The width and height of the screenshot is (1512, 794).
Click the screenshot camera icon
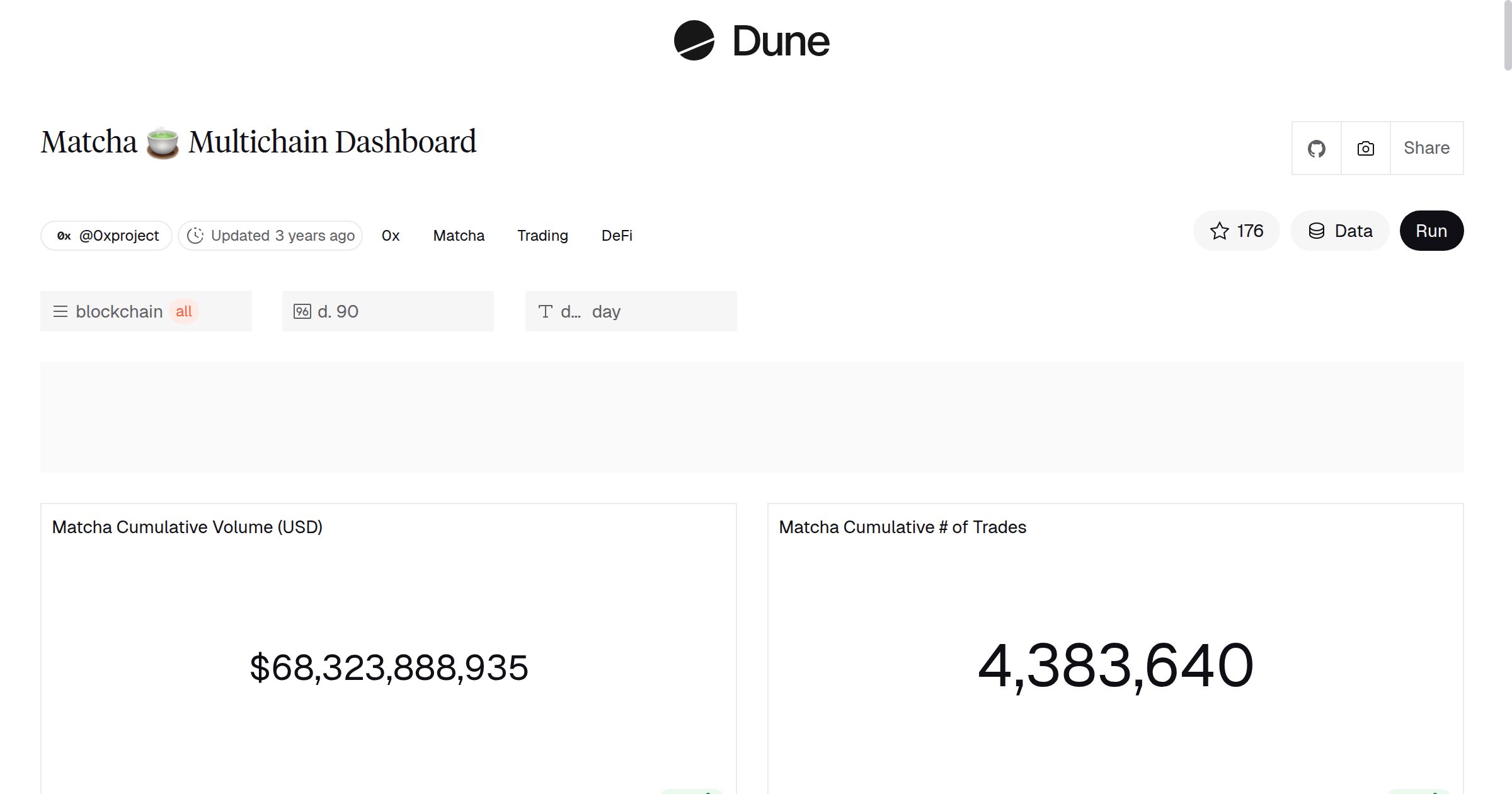pos(1365,147)
